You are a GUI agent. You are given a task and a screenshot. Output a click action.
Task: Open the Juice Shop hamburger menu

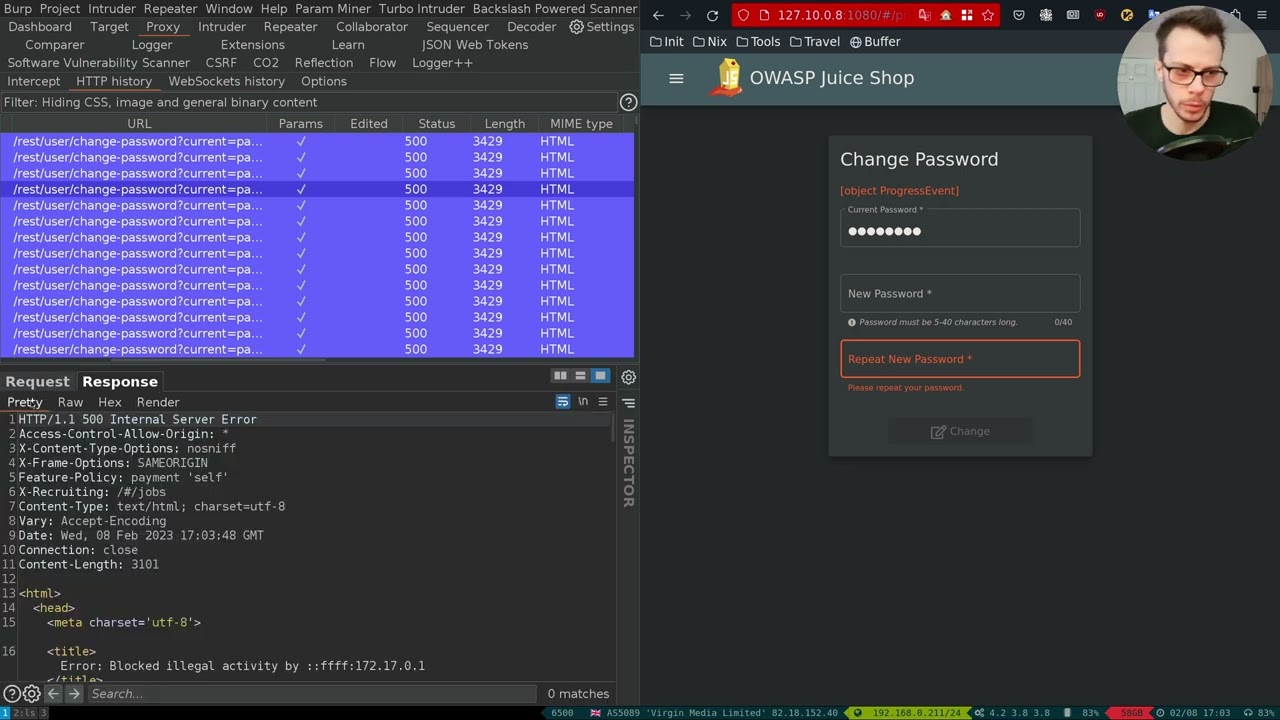coord(676,78)
